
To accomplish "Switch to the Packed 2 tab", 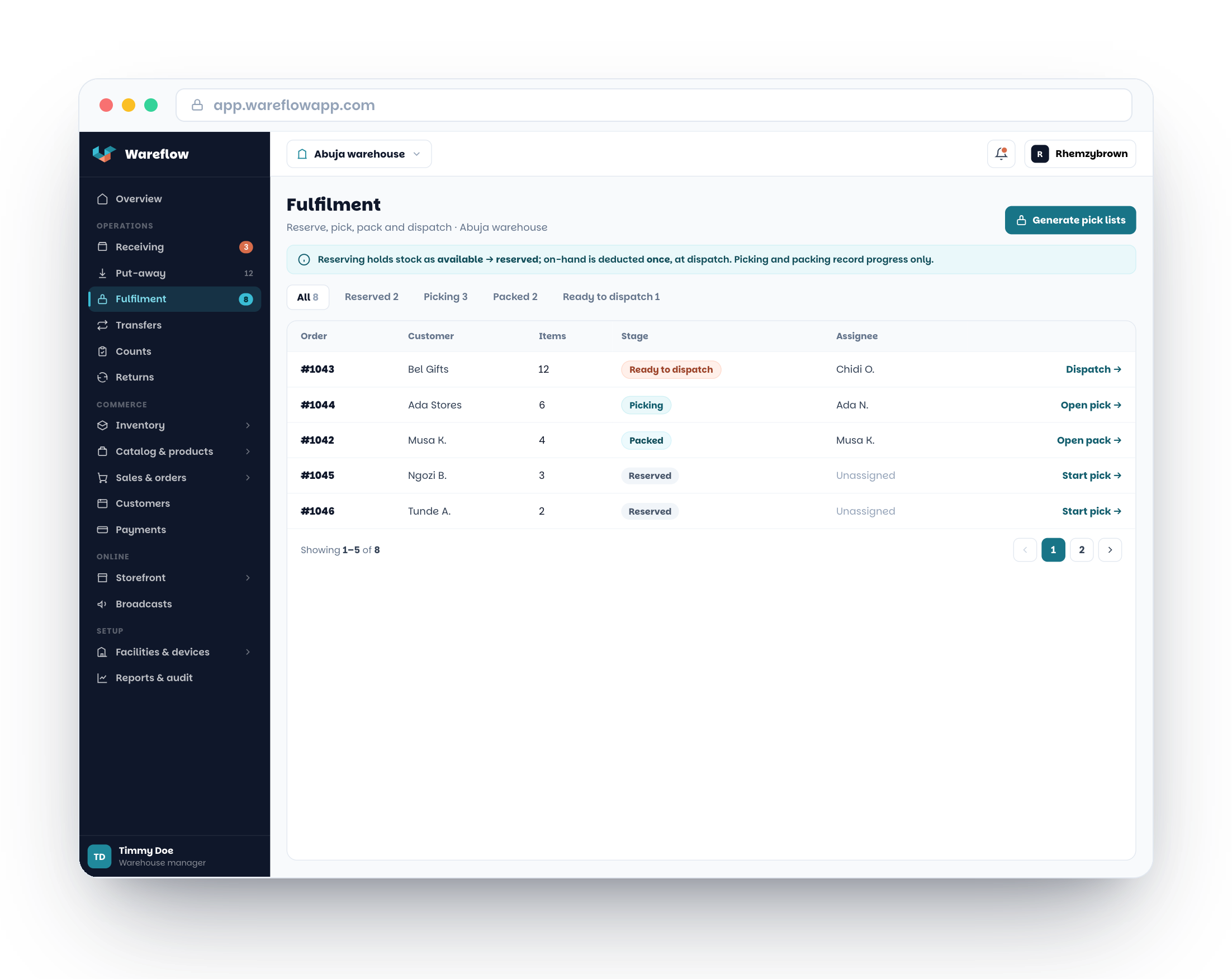I will point(515,297).
